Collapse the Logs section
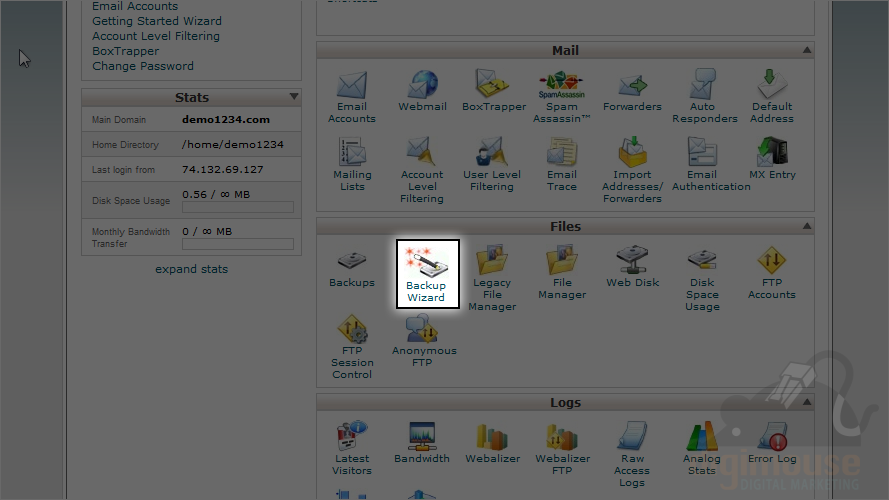 [x=807, y=402]
